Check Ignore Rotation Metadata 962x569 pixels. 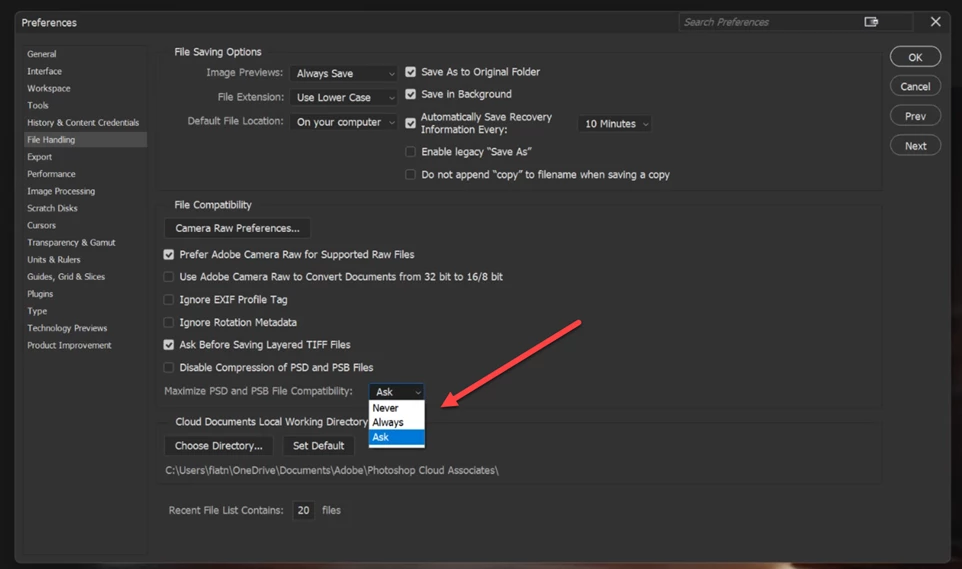pyautogui.click(x=169, y=322)
